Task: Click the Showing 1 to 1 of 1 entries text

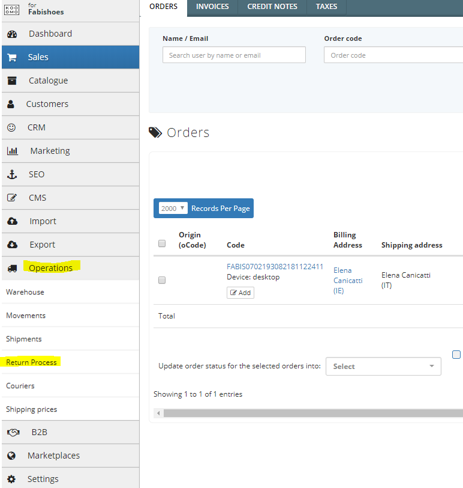Action: coord(198,394)
